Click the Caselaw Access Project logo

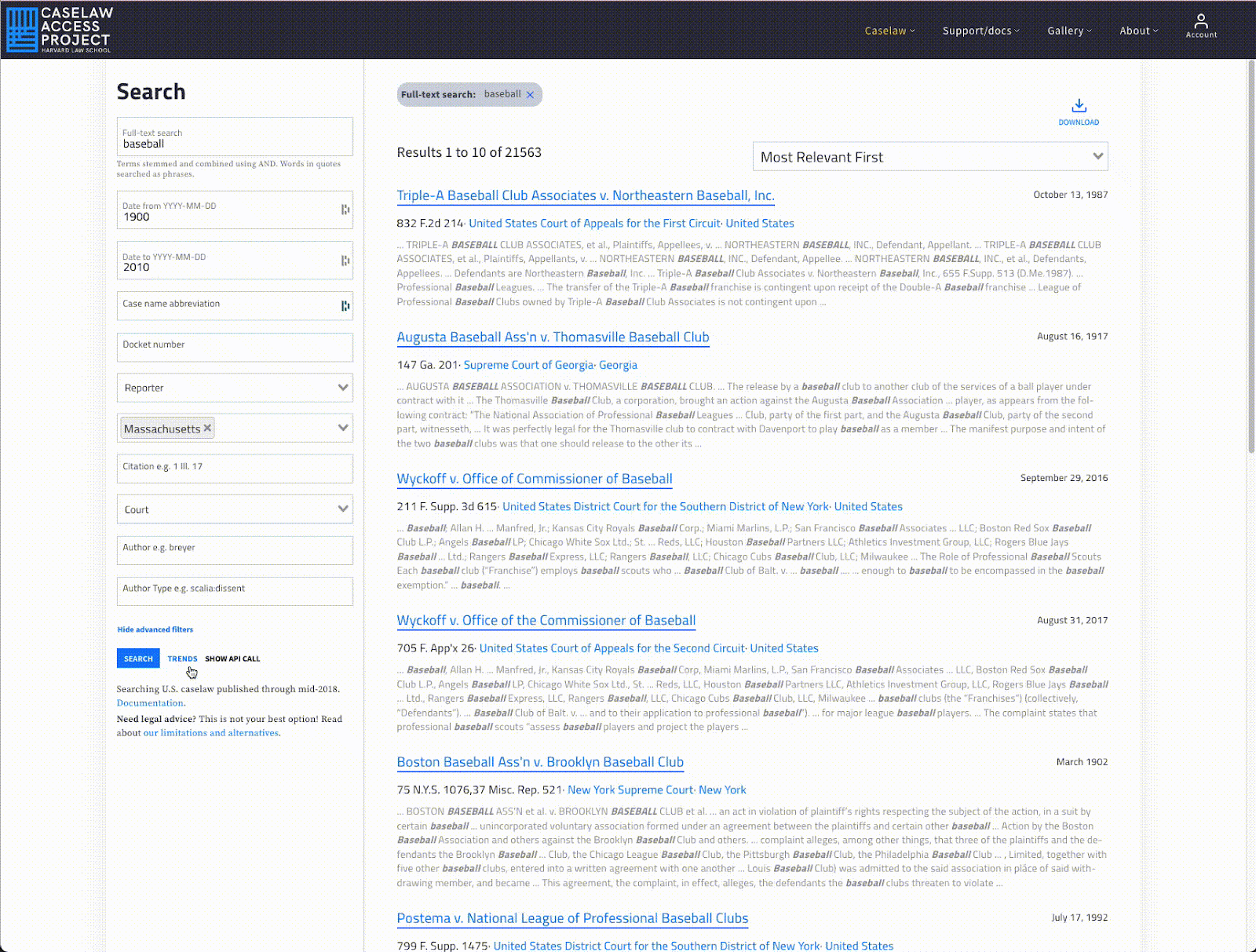(x=59, y=29)
